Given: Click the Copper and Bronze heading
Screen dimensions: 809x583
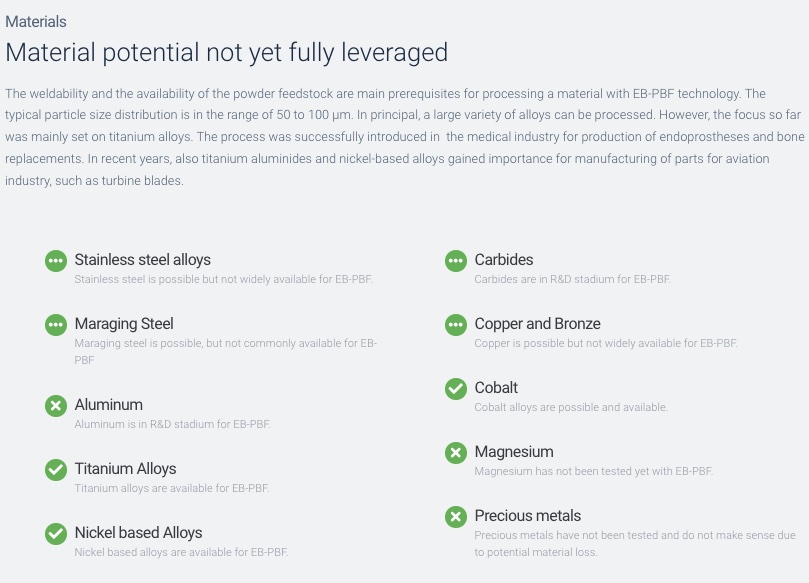Looking at the screenshot, I should coord(537,323).
